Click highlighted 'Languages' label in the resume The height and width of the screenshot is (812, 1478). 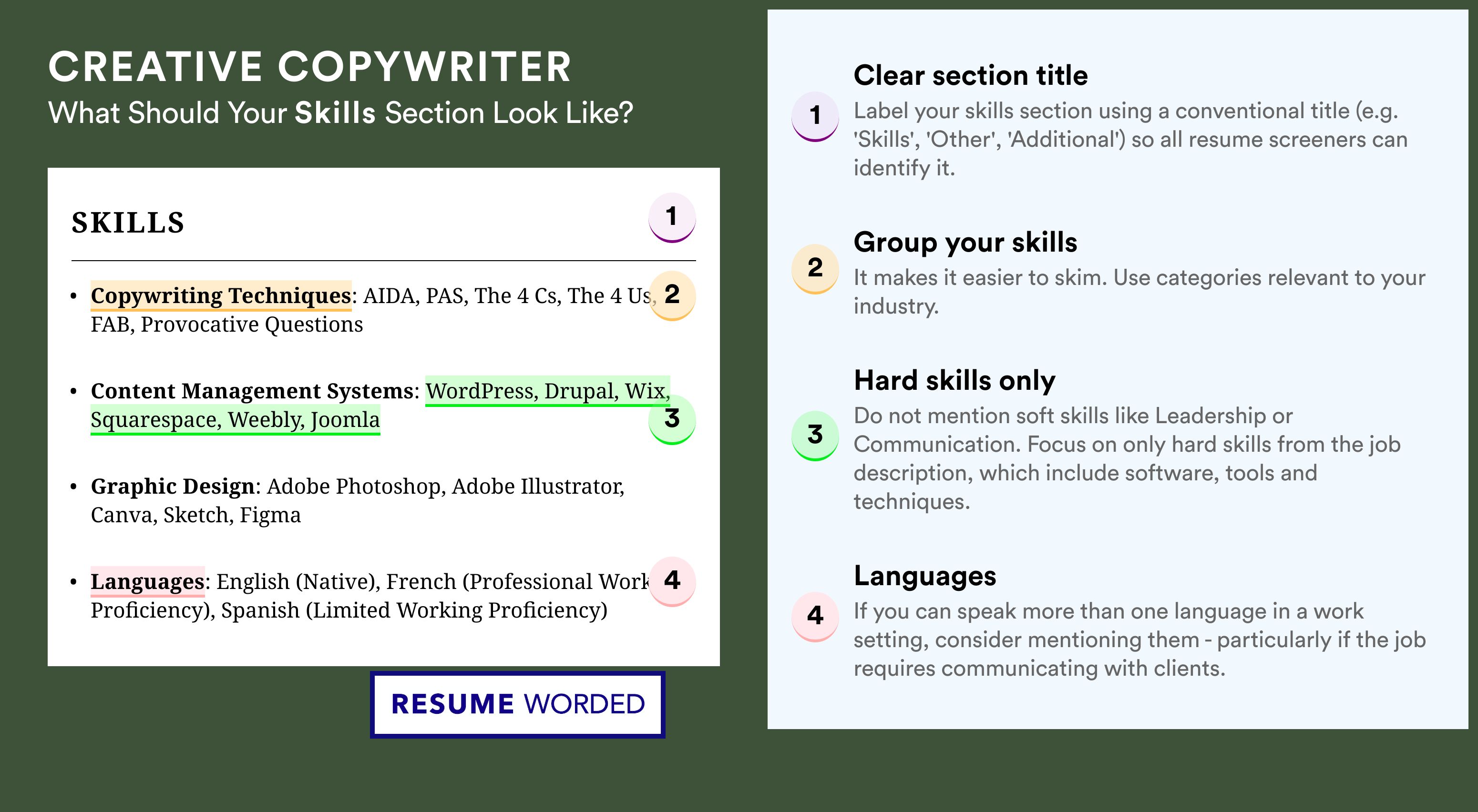(147, 581)
